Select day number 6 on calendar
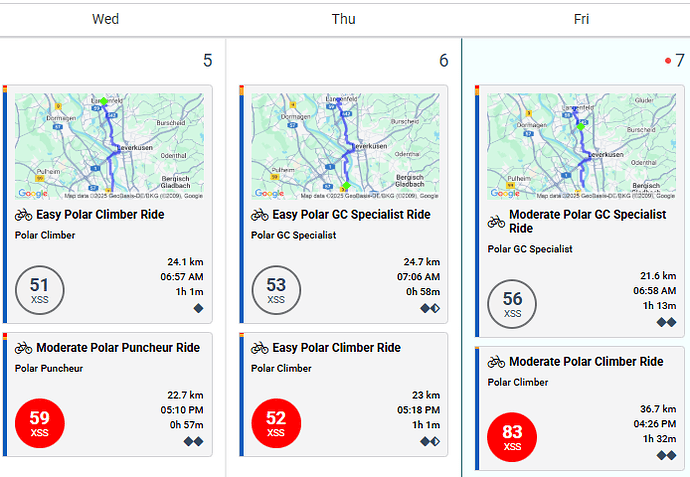The image size is (690, 477). coord(443,61)
